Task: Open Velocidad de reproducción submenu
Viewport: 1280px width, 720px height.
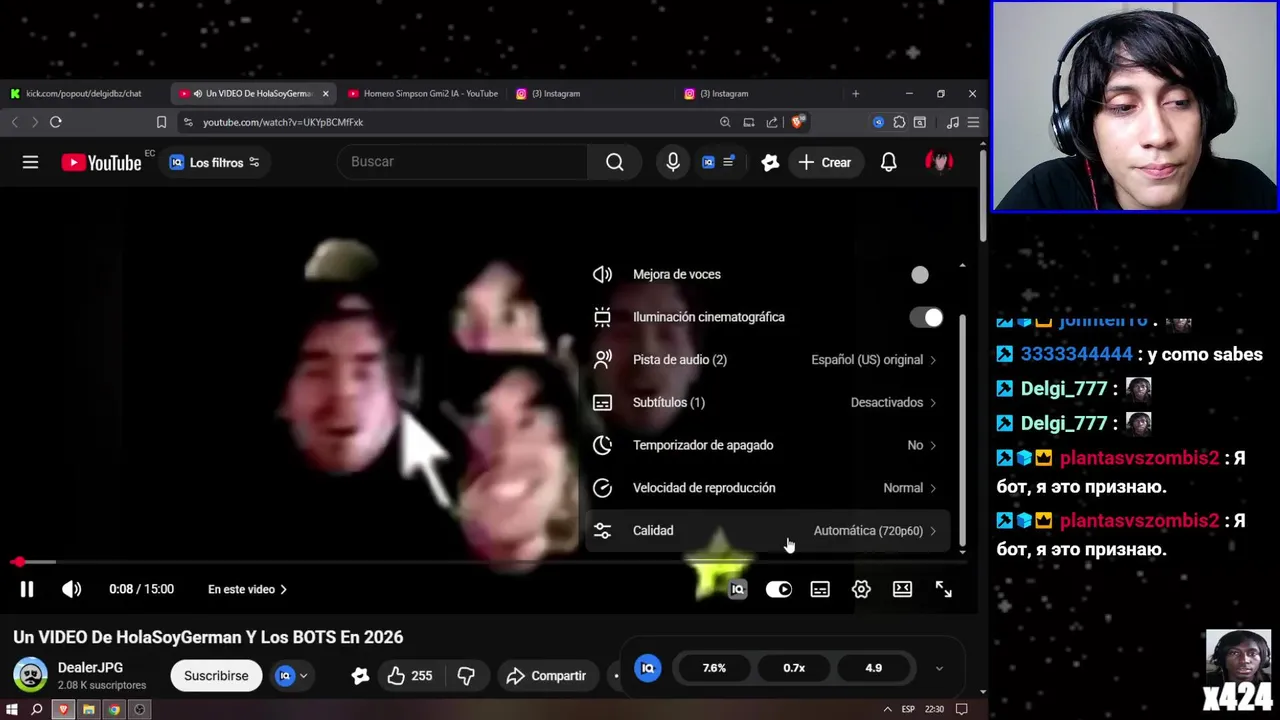Action: pos(767,488)
